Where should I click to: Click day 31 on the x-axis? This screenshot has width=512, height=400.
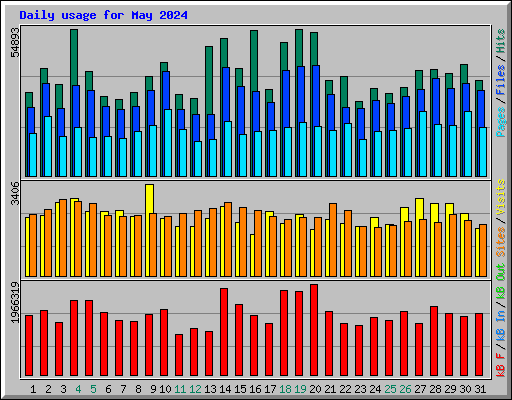[x=480, y=389]
